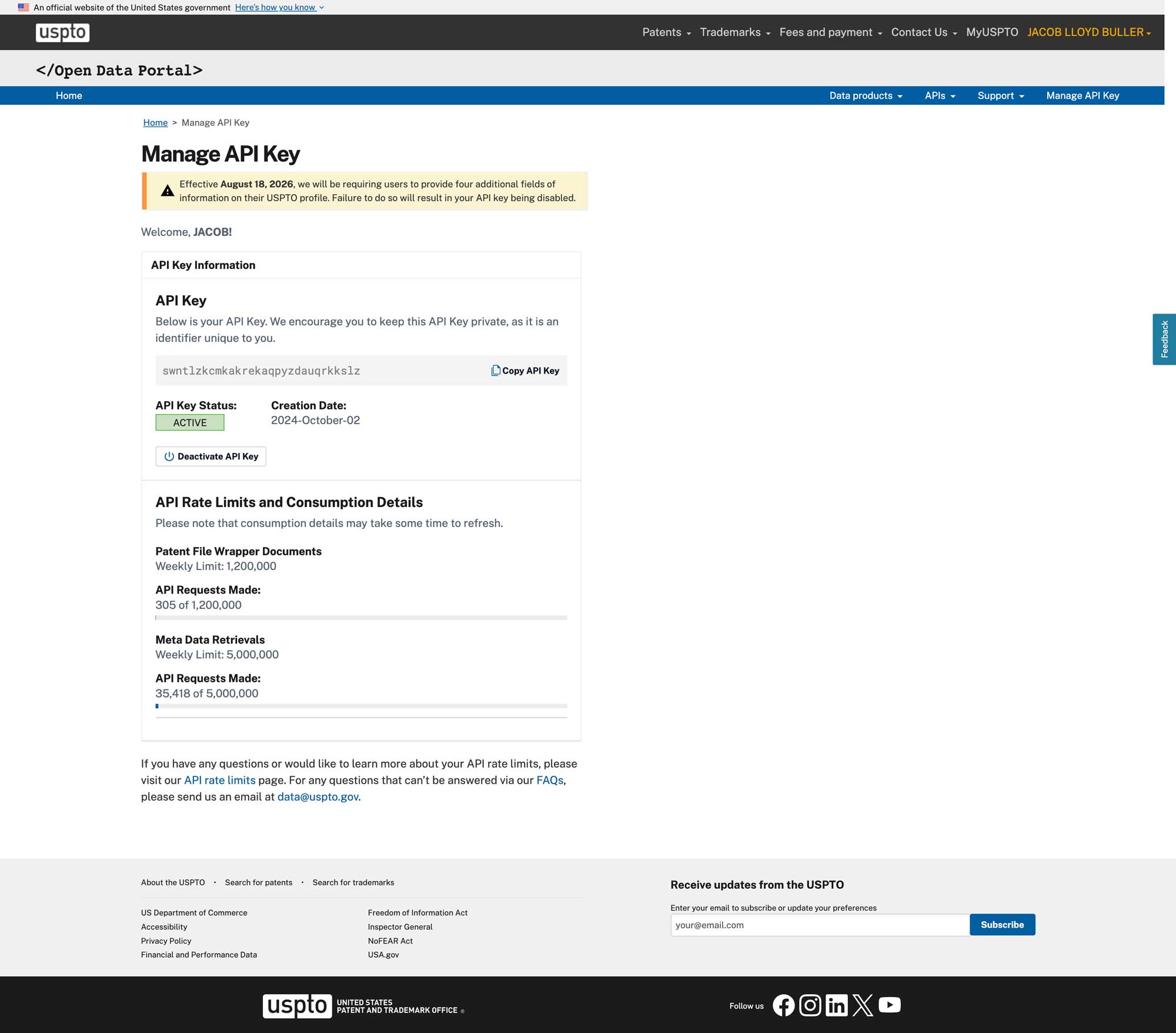Open the Feedback side tab
The image size is (1176, 1033).
click(x=1164, y=339)
